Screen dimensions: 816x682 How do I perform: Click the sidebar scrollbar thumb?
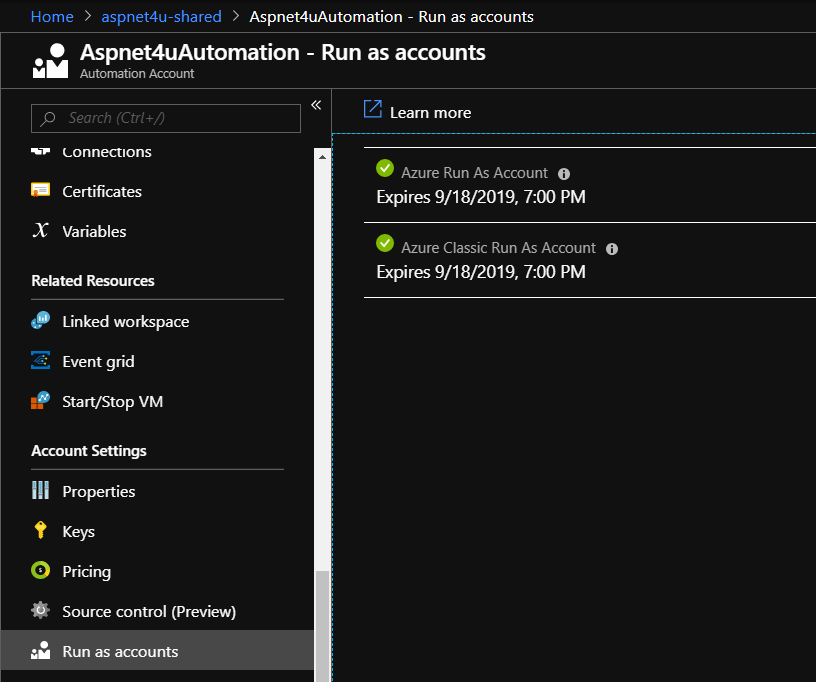323,626
